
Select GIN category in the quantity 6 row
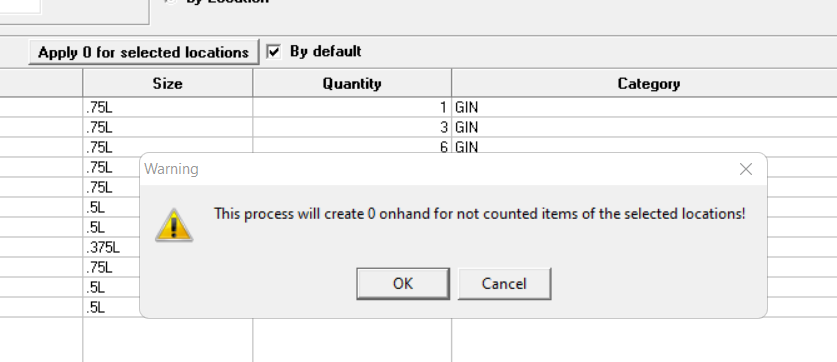(x=644, y=146)
